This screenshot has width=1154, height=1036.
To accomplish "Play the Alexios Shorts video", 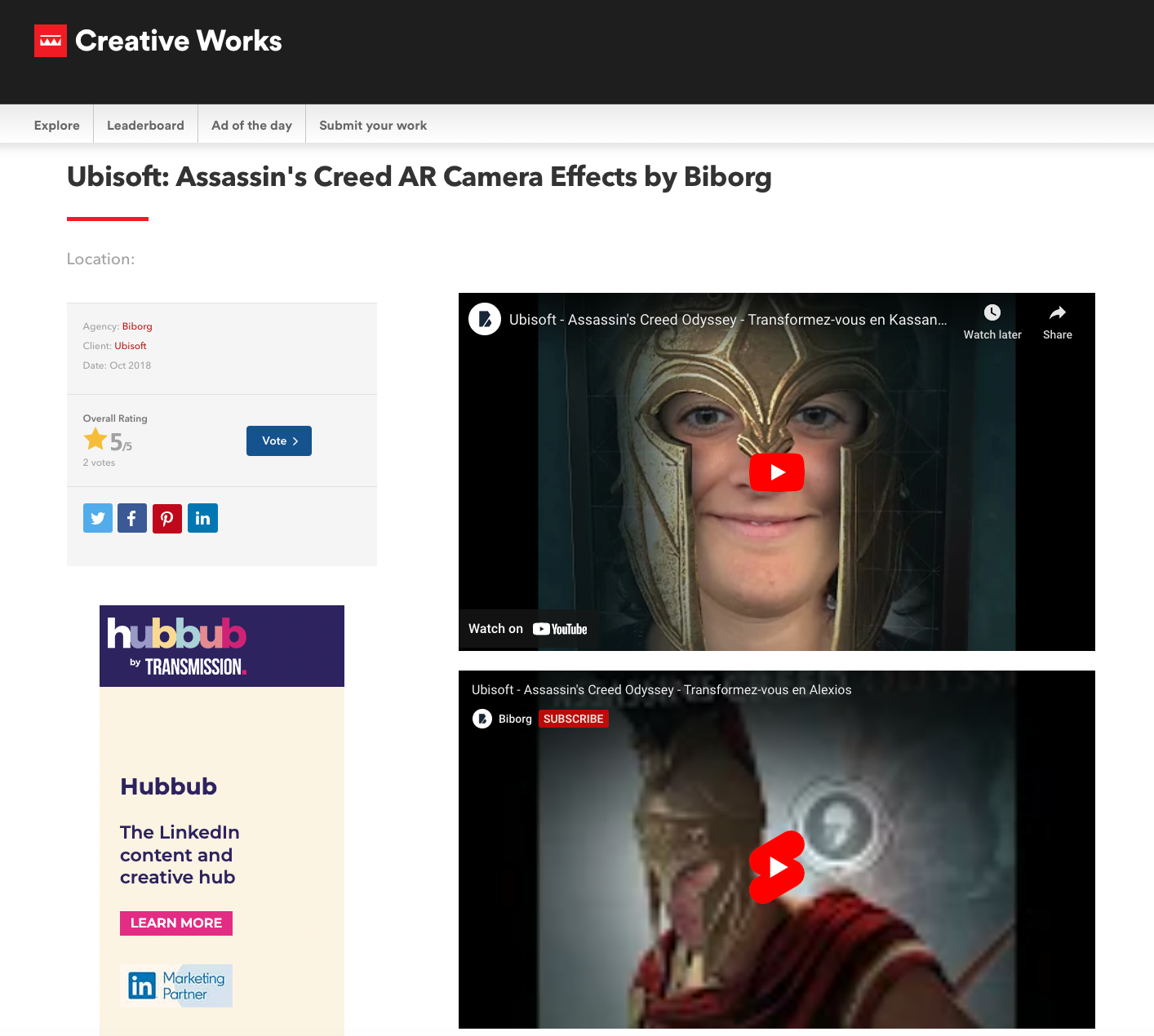I will coord(777,867).
